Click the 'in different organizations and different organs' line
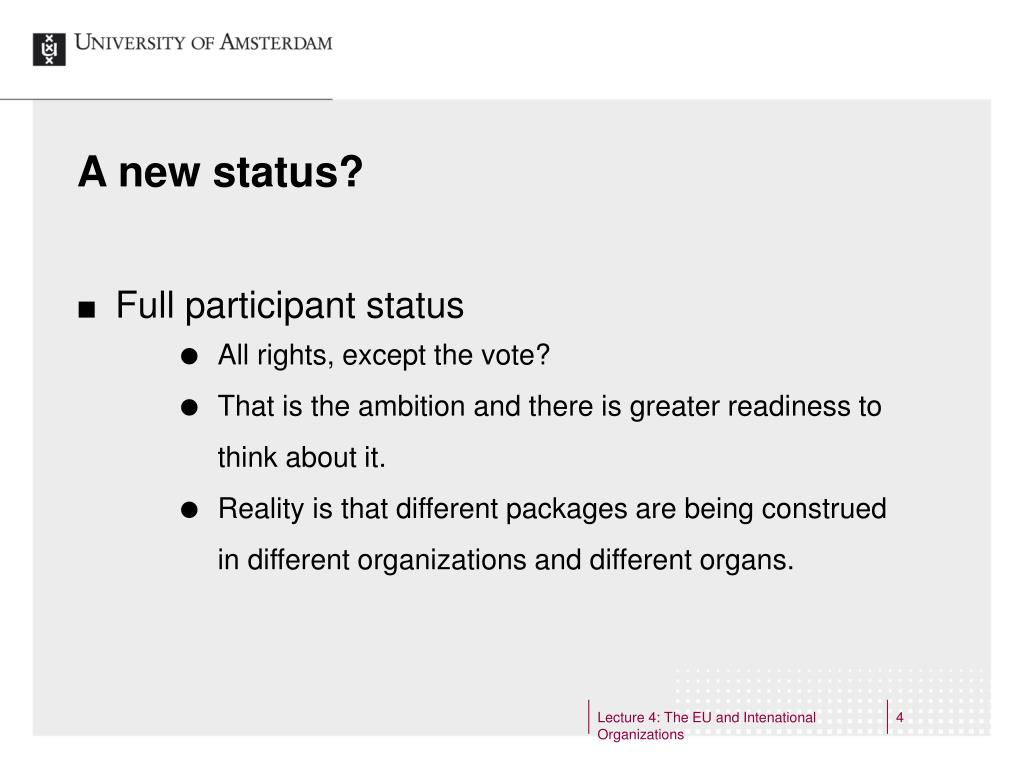The height and width of the screenshot is (768, 1024). 505,560
